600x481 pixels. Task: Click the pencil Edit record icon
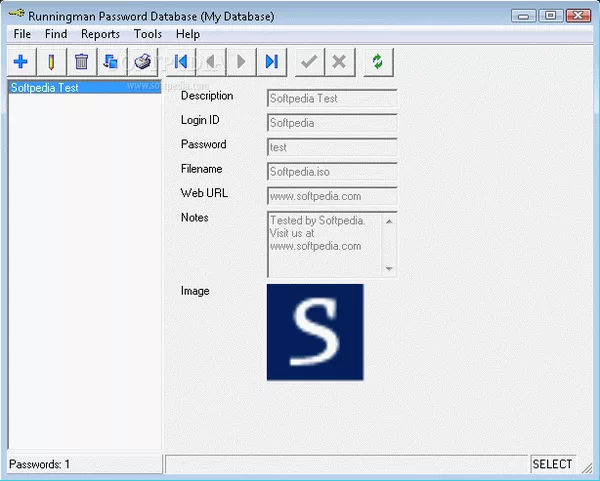[51, 62]
